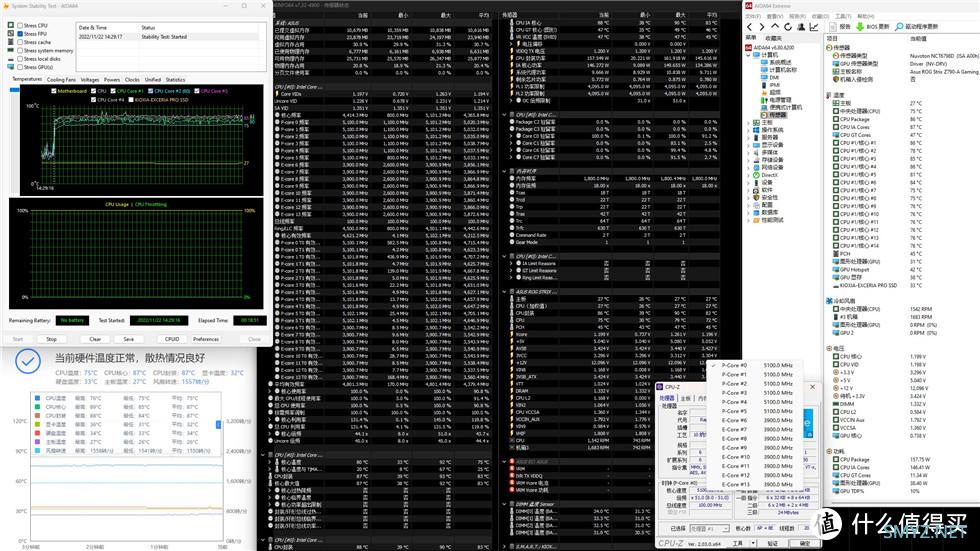
Task: Select 安全性 shield item in tree
Action: [x=766, y=197]
